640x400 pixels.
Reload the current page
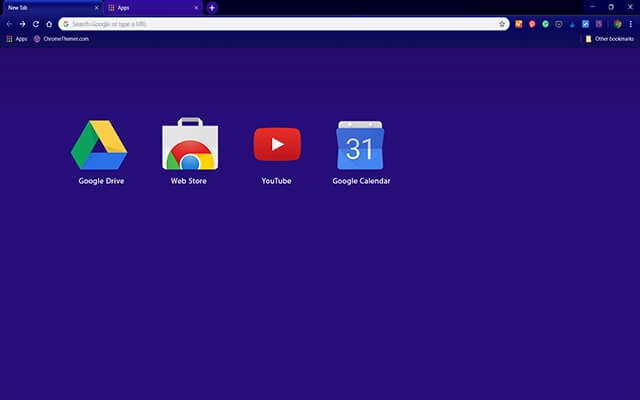(36, 24)
